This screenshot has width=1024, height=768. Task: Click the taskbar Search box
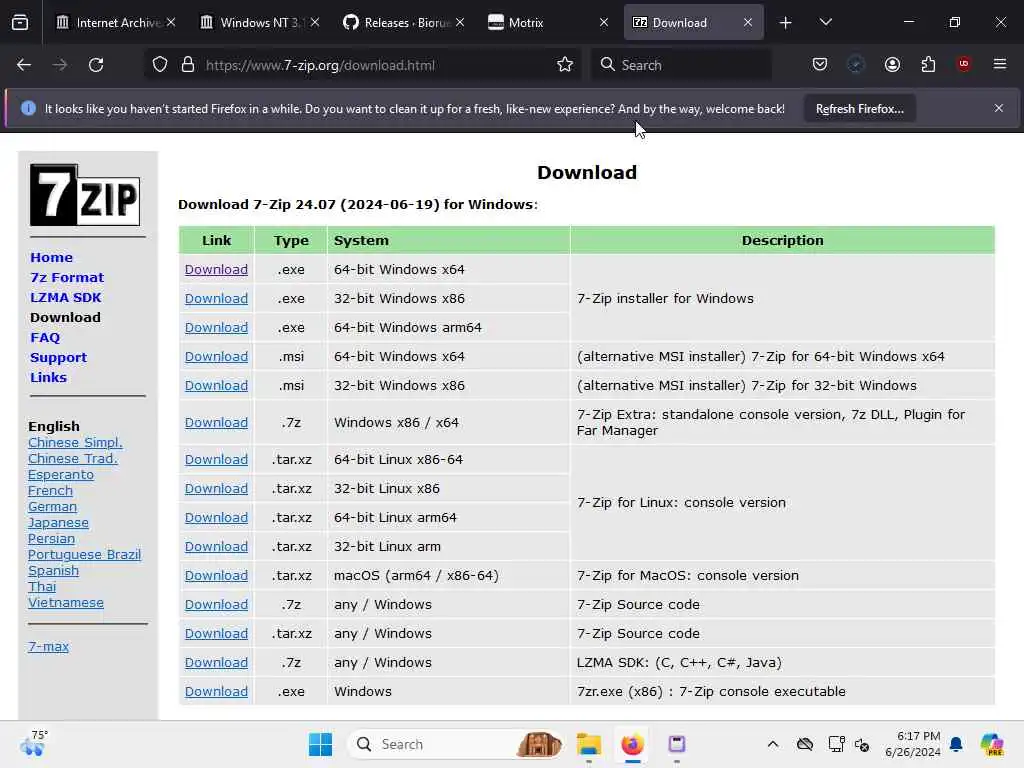456,744
